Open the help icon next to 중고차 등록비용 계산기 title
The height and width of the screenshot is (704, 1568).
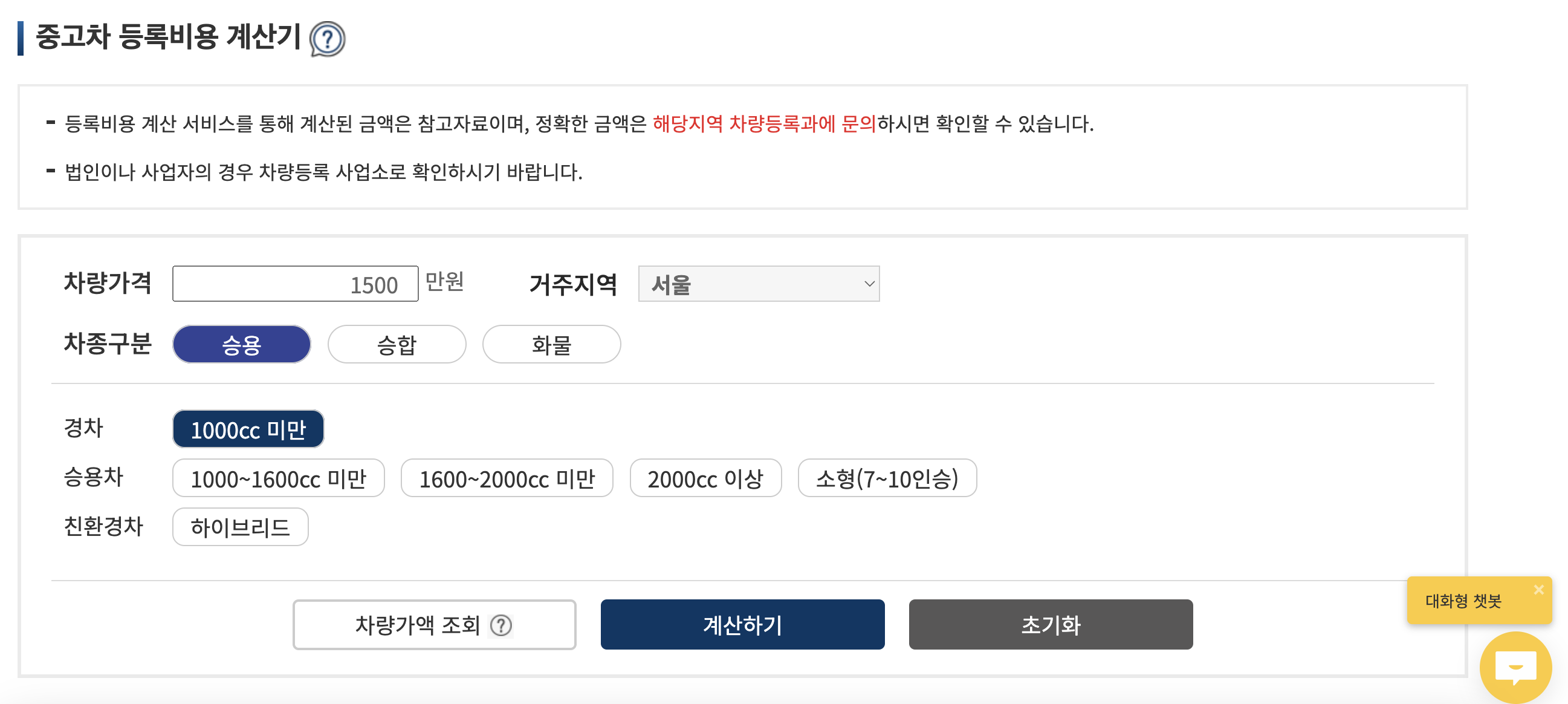(x=328, y=38)
